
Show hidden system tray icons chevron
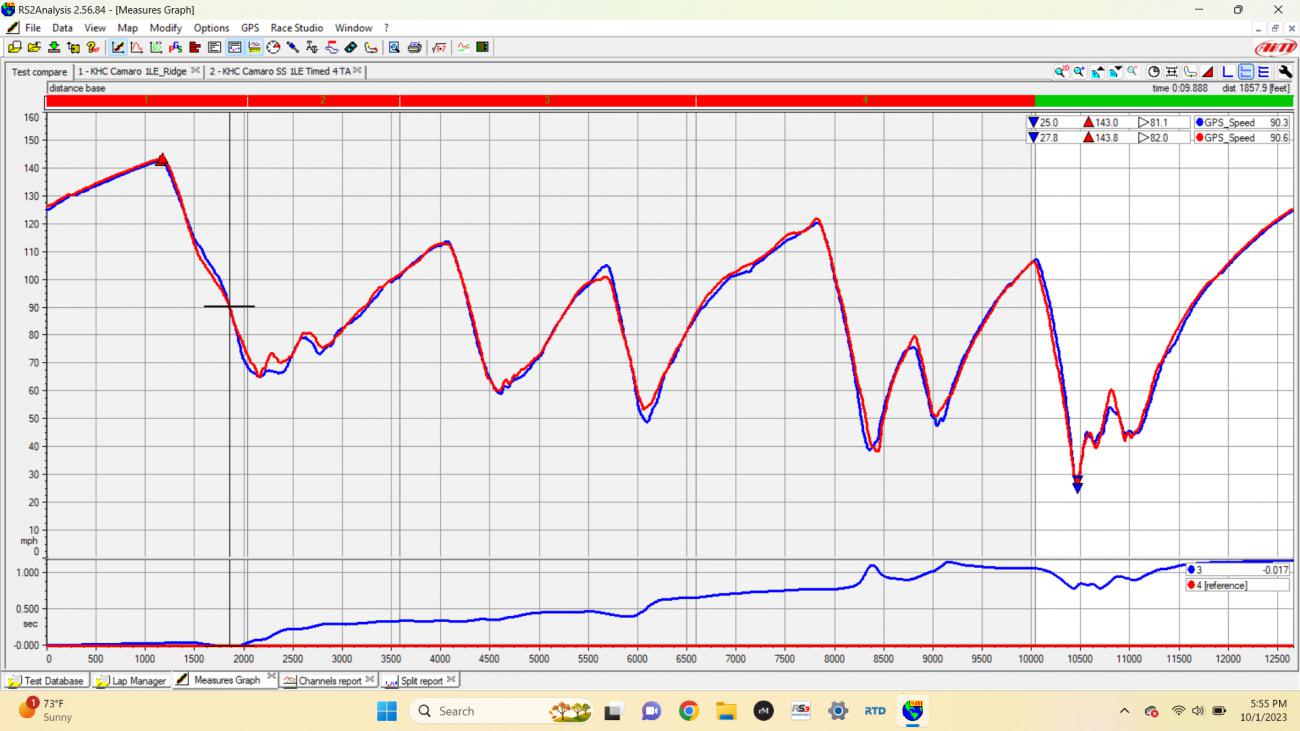click(x=1124, y=711)
